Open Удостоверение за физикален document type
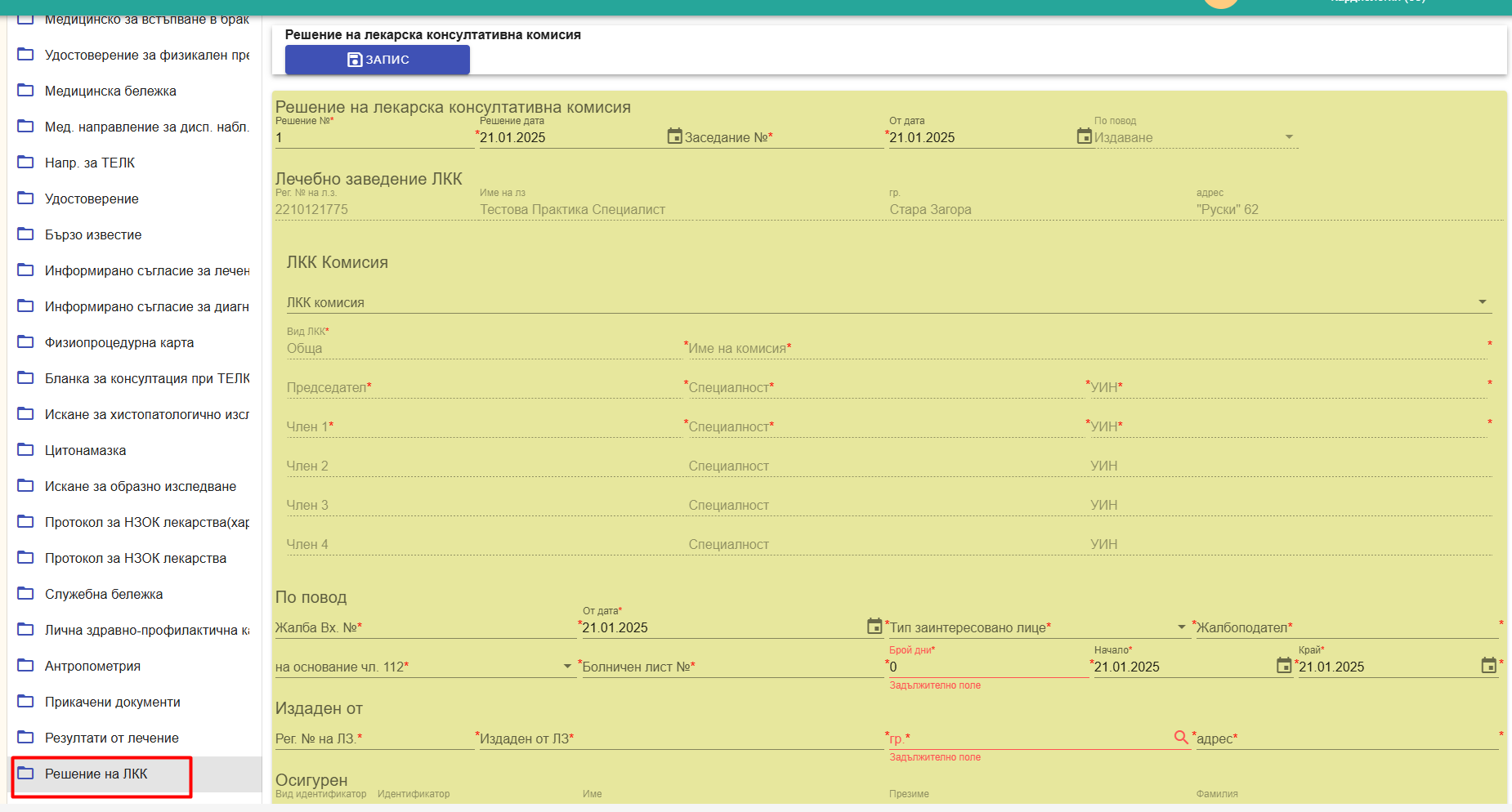 tap(135, 55)
